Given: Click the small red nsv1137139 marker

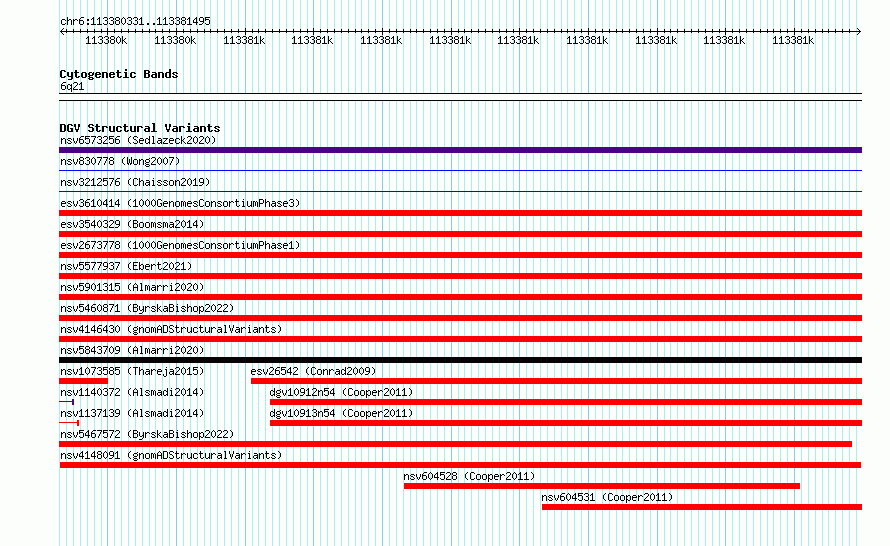Looking at the screenshot, I should [x=69, y=423].
